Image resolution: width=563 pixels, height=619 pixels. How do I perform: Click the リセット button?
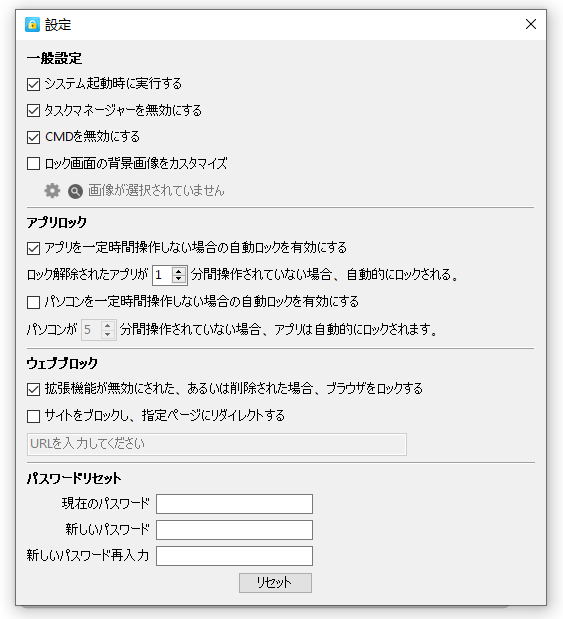tap(275, 583)
